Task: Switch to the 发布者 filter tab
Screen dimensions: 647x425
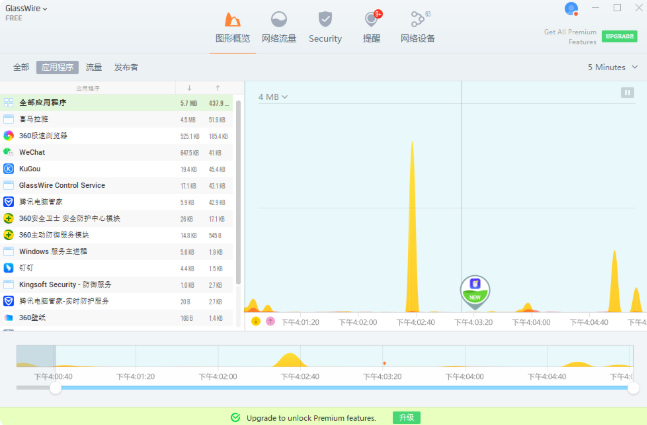Action: click(x=126, y=67)
